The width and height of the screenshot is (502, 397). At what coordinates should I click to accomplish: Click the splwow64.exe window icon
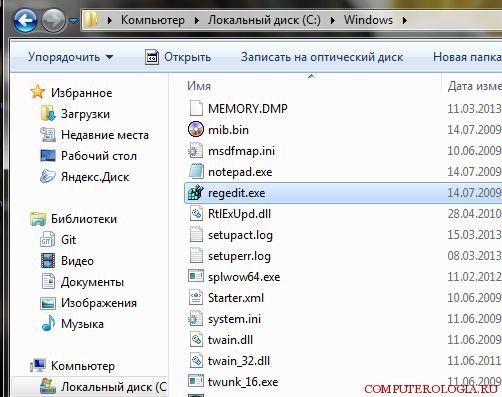click(196, 276)
